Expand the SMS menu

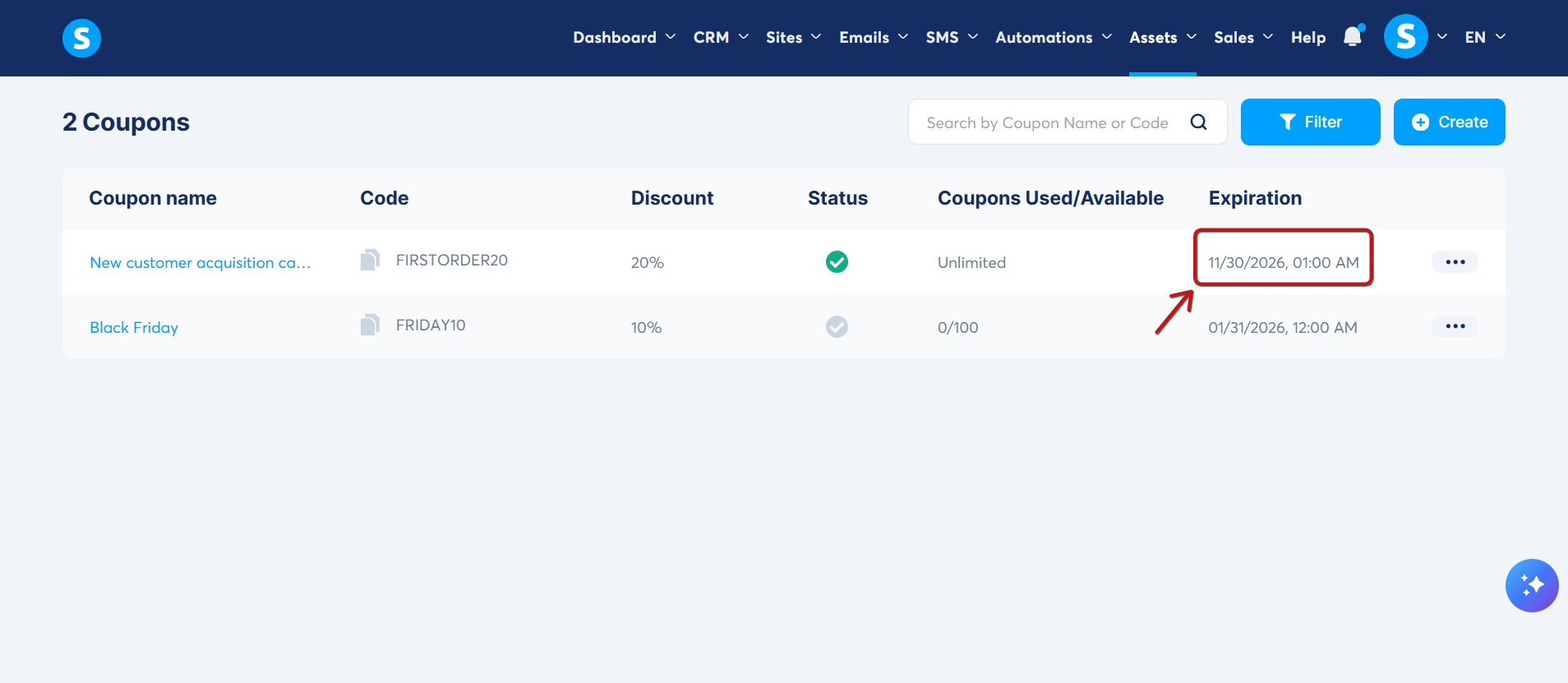click(x=951, y=37)
